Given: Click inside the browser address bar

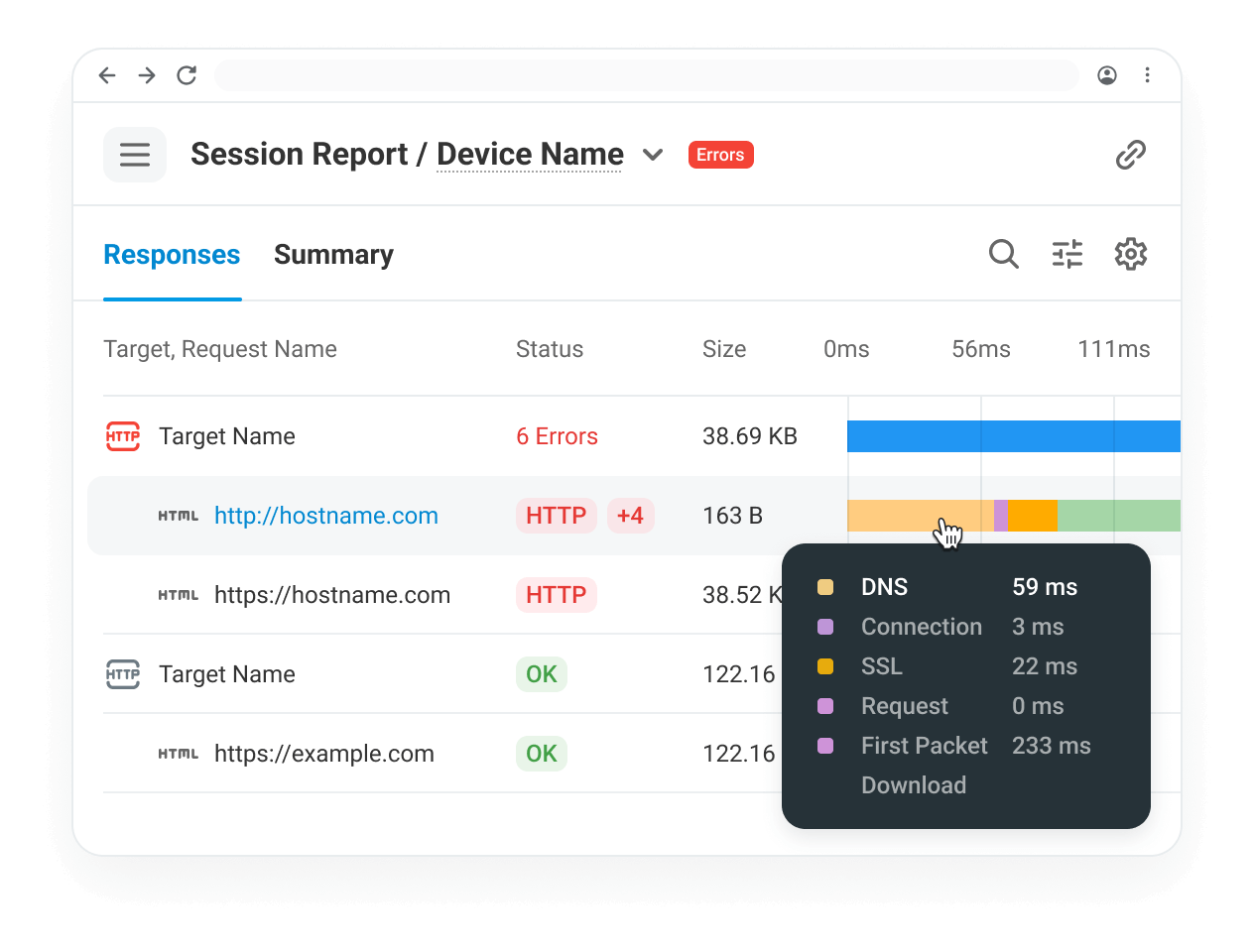Looking at the screenshot, I should pos(647,75).
